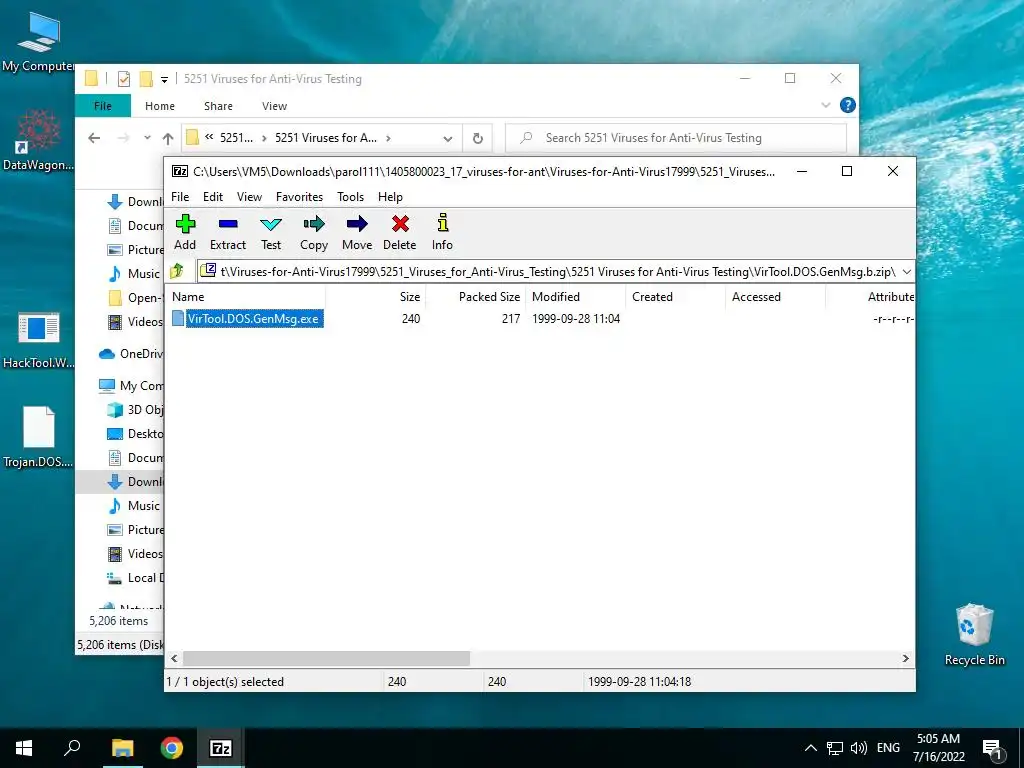Select the DataWagon desktop shortcut
Screen dimensions: 1024x768
click(x=39, y=140)
